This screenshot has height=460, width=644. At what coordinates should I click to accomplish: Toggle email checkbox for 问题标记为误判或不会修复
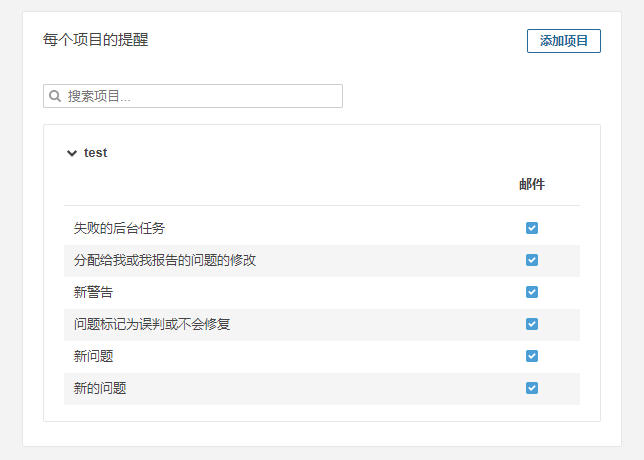[x=532, y=324]
